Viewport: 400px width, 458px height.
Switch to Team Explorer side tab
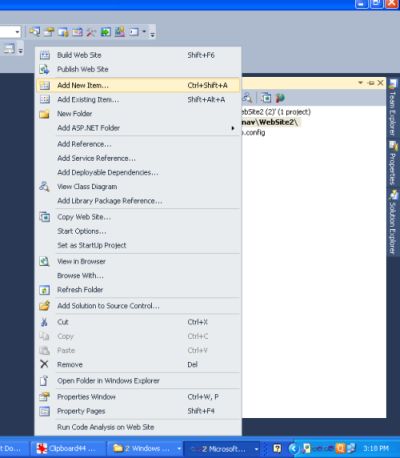tap(393, 108)
